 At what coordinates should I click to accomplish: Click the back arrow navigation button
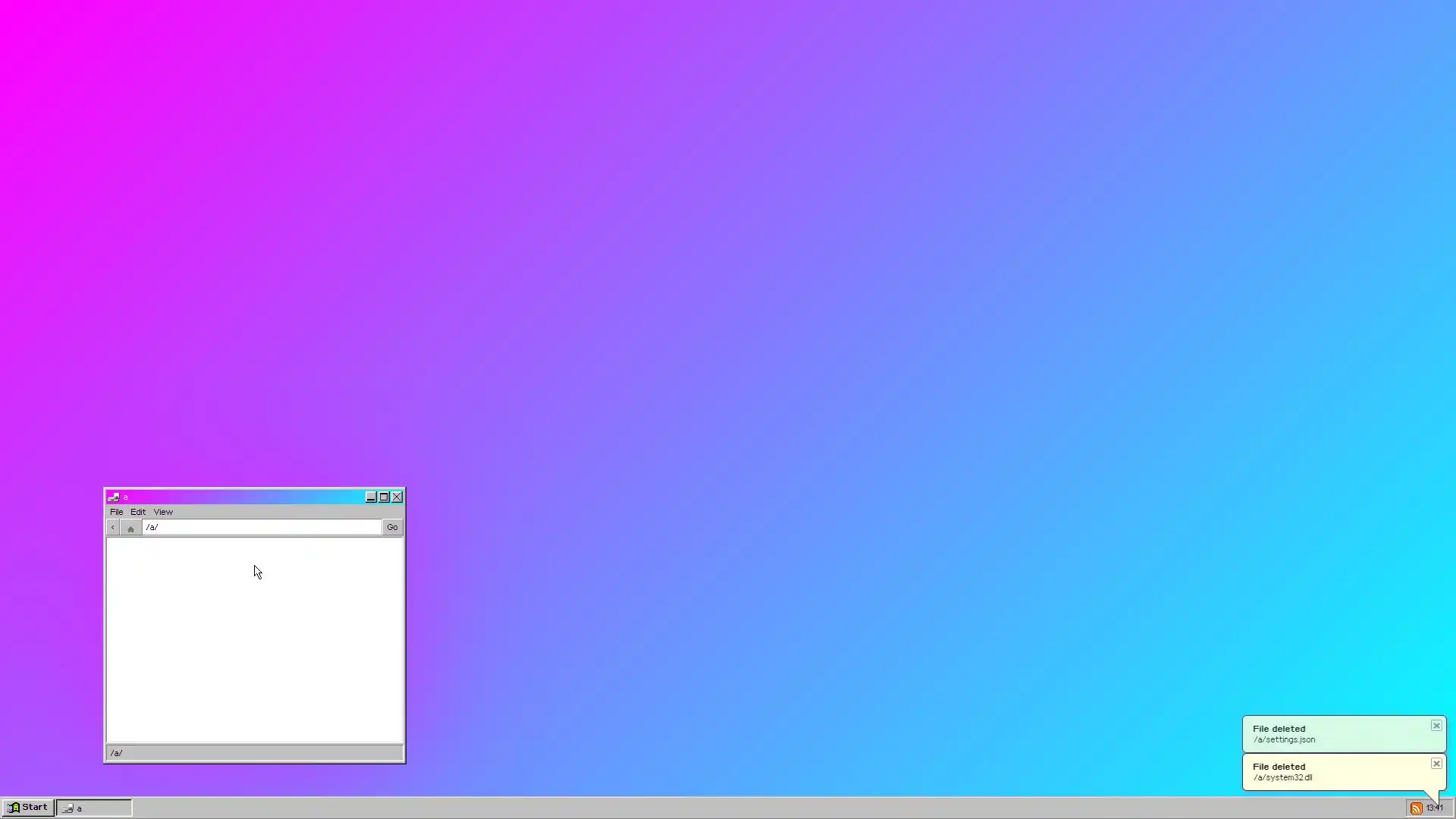(113, 528)
